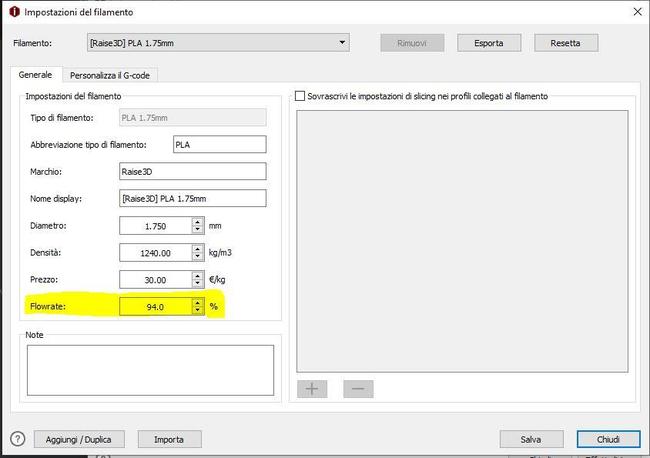Decrease the Densità value with down arrow

(198, 257)
